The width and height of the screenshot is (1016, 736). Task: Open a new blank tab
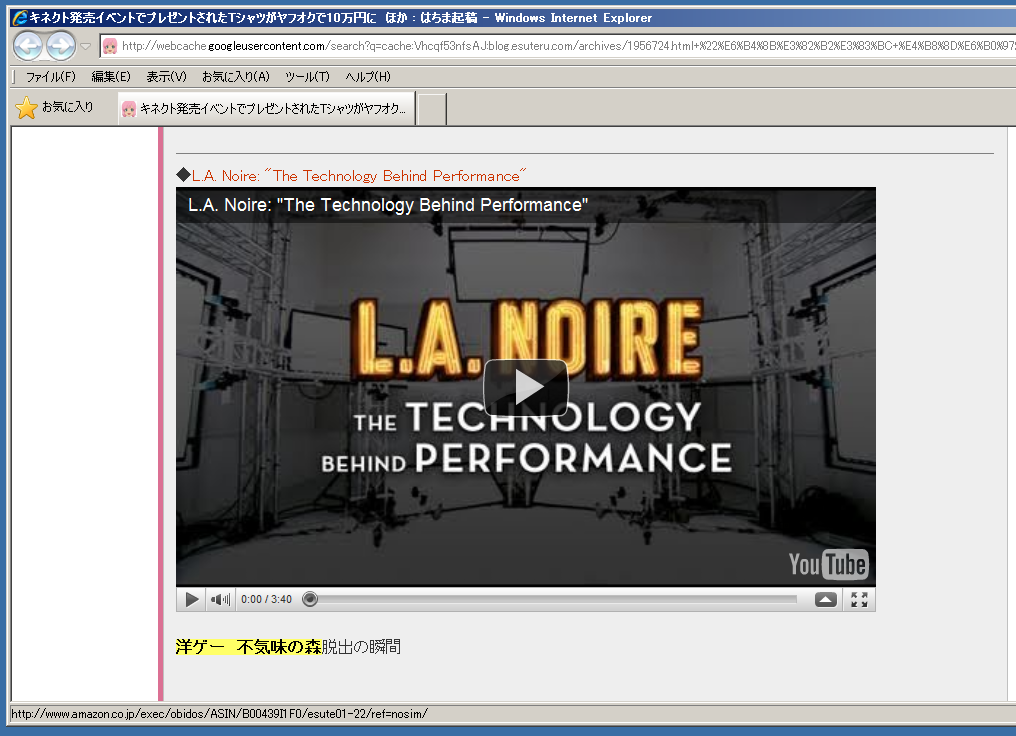tap(432, 109)
